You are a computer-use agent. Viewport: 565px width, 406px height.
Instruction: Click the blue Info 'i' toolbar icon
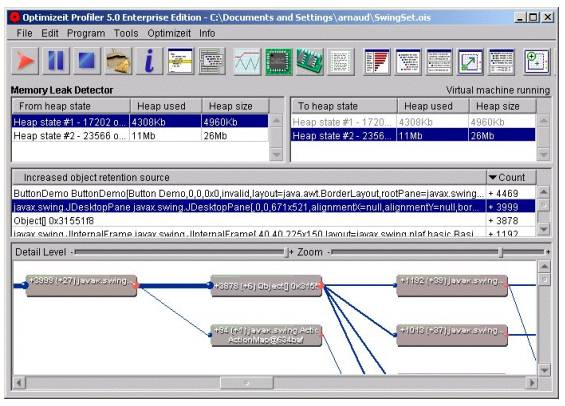tap(149, 61)
